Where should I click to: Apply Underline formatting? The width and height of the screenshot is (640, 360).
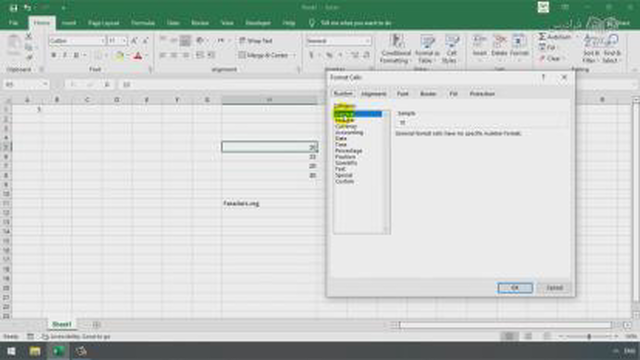pyautogui.click(x=76, y=55)
